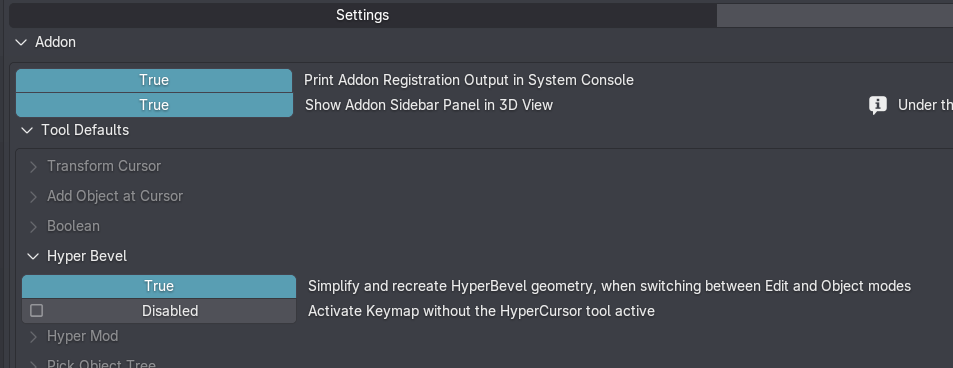The width and height of the screenshot is (953, 368).
Task: Switch to the tab next to Settings
Action: click(834, 15)
